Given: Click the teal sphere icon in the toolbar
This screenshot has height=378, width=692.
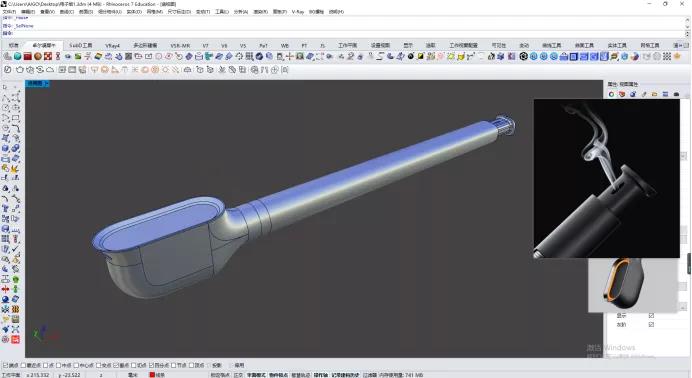Looking at the screenshot, I should [17, 56].
